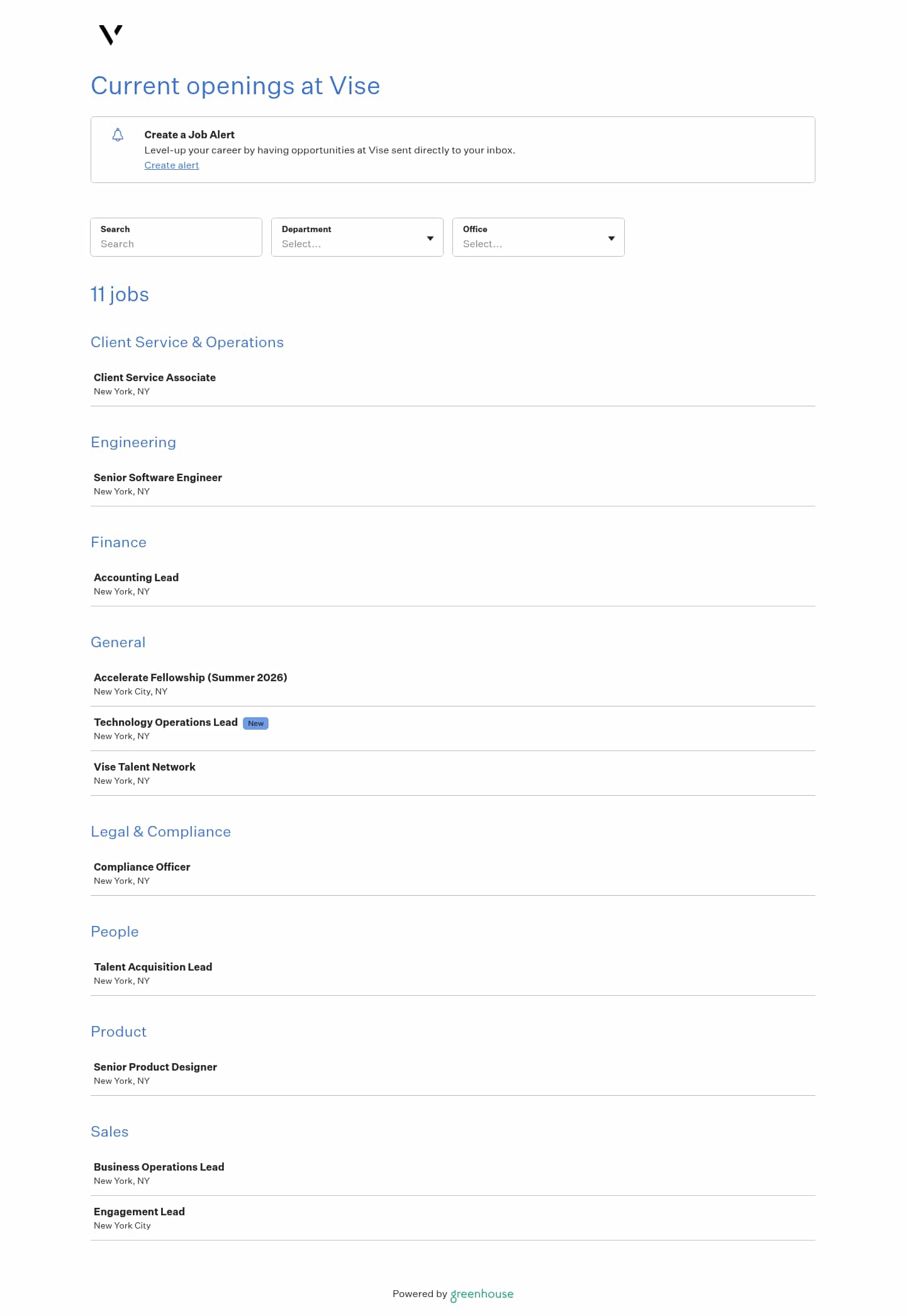Open the Client Service Associate job
This screenshot has width=906, height=1316.
[155, 377]
